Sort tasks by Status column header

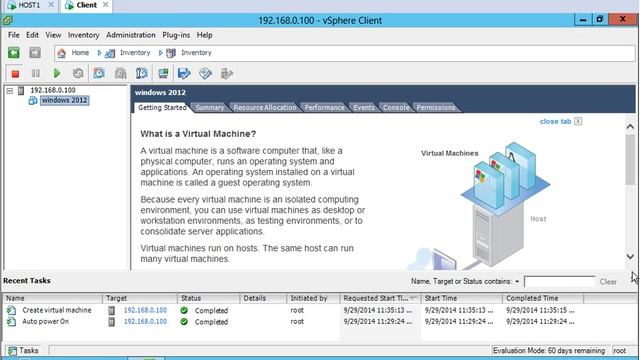208,298
